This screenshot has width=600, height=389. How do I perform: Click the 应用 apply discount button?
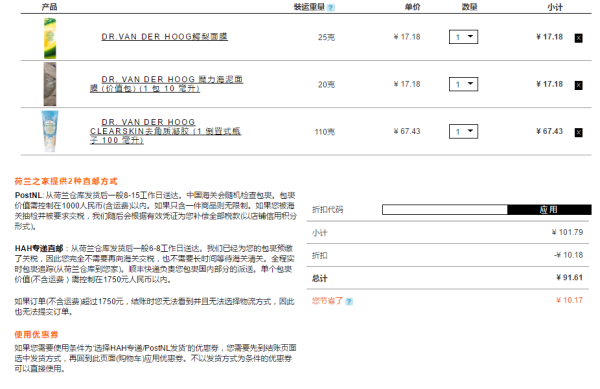click(549, 210)
